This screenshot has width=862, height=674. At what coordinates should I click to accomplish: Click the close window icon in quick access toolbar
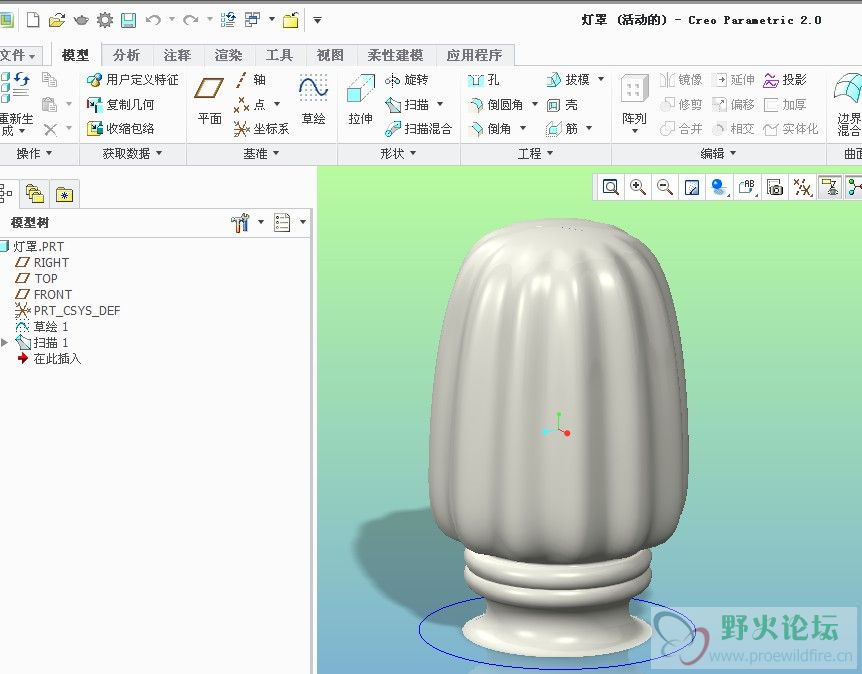coord(290,20)
